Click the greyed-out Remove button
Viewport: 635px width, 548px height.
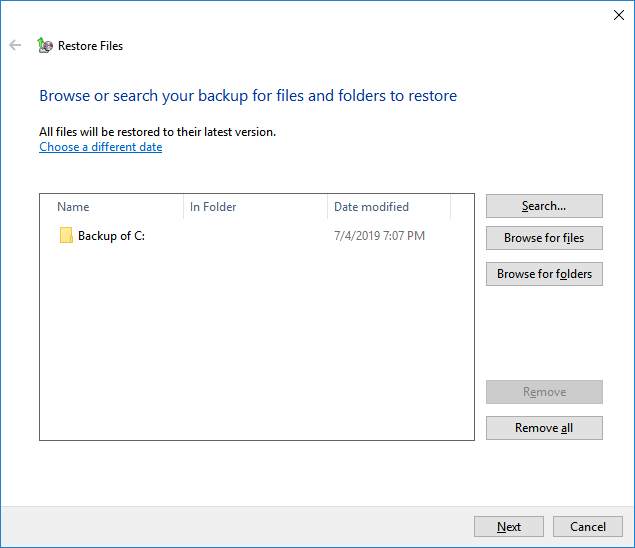[544, 392]
